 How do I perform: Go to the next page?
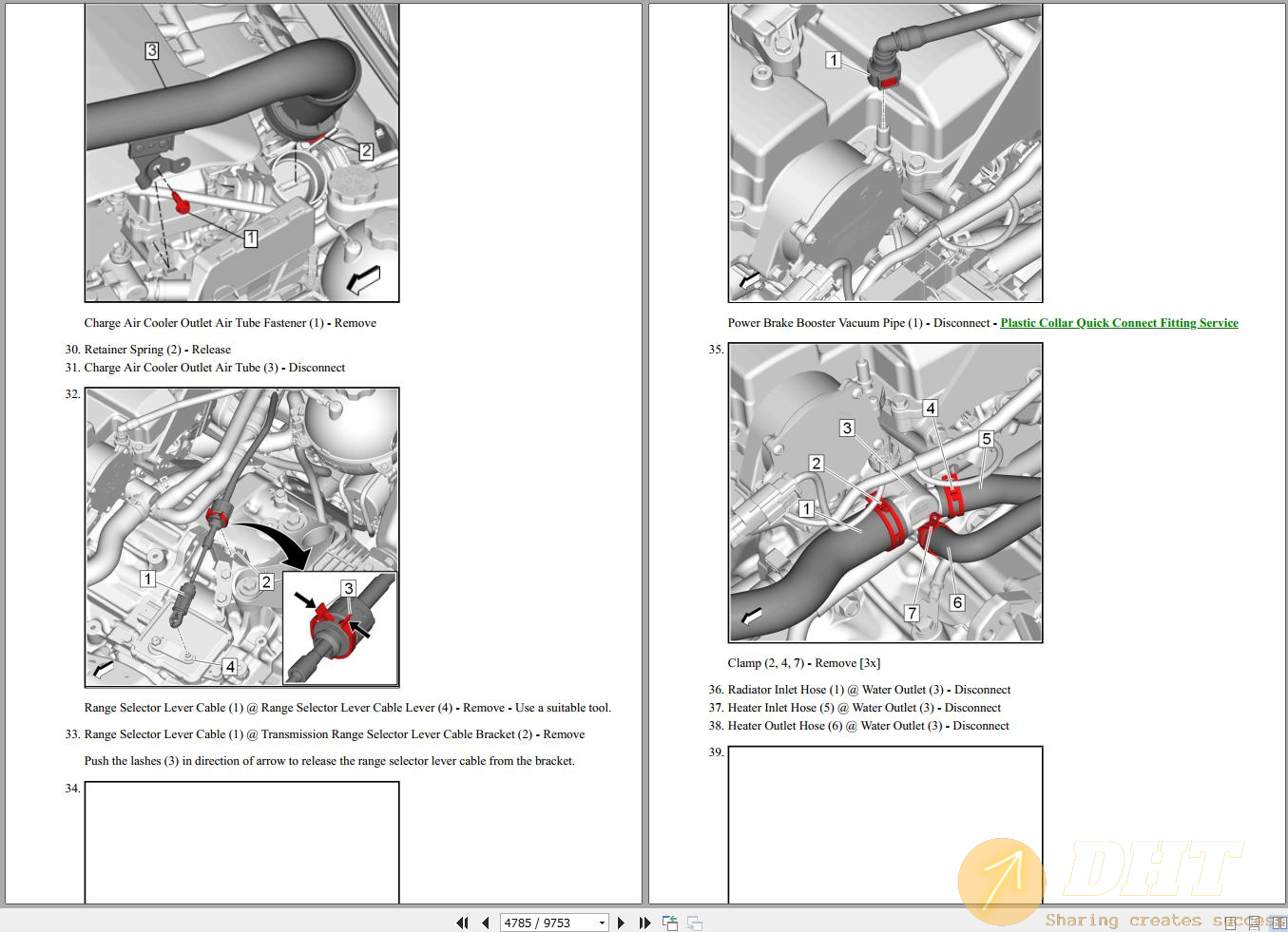621,922
